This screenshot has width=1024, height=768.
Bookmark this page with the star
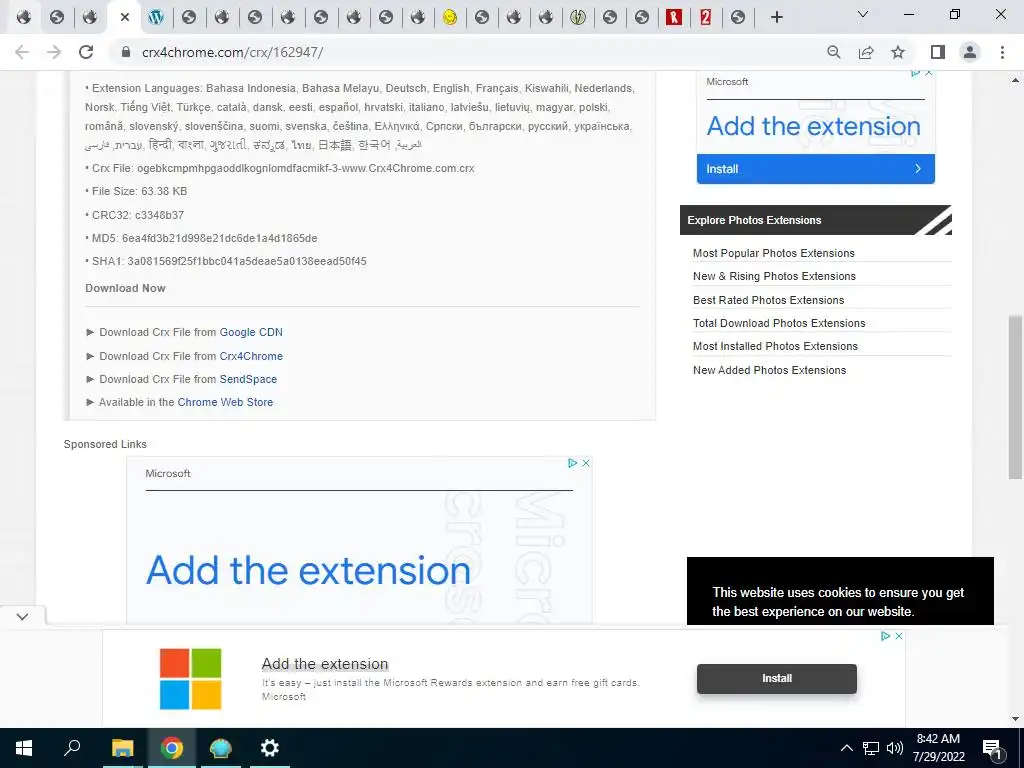tap(898, 52)
